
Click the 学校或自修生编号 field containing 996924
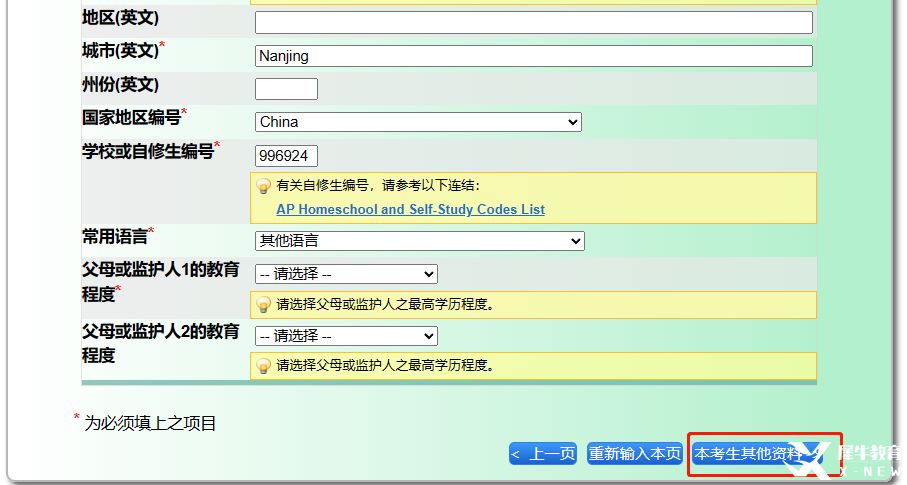click(x=286, y=156)
